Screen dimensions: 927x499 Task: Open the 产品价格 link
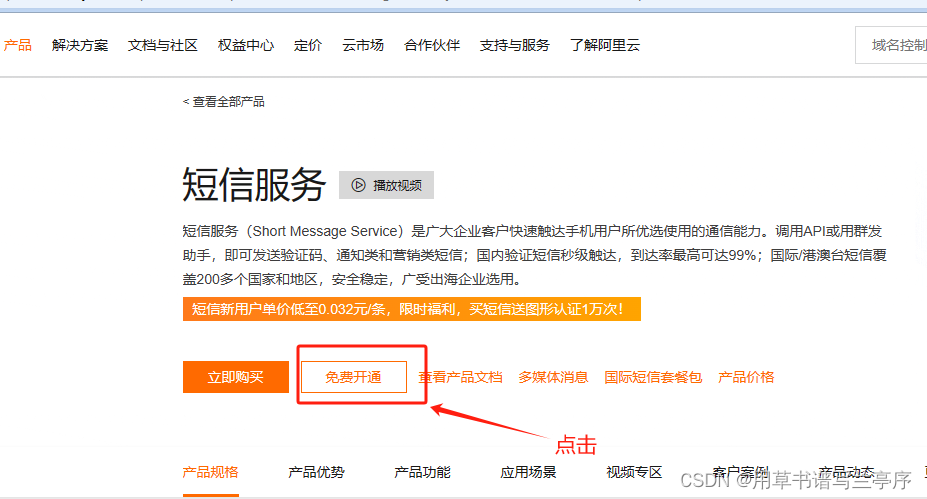[x=746, y=377]
